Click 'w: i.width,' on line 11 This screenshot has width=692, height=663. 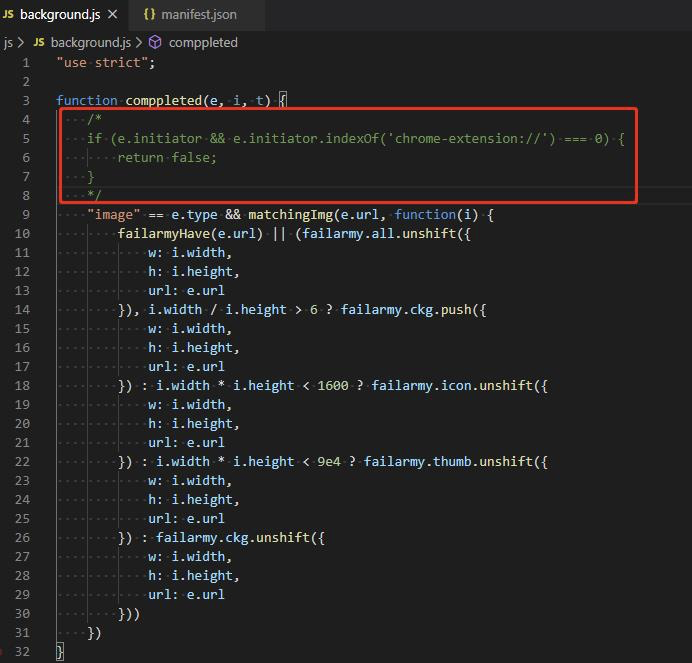pyautogui.click(x=190, y=252)
